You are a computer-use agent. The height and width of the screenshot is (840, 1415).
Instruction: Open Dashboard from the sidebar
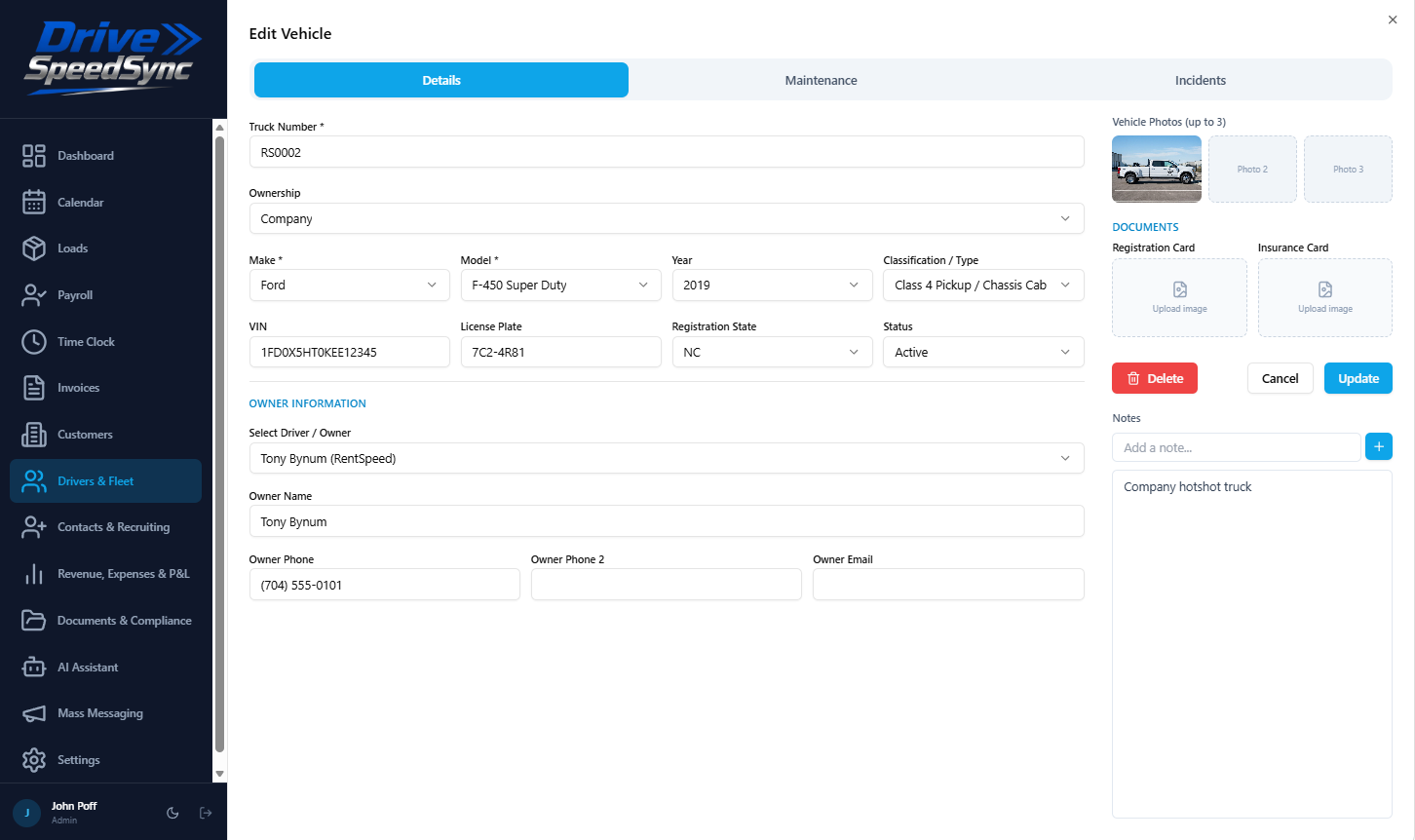click(x=105, y=156)
